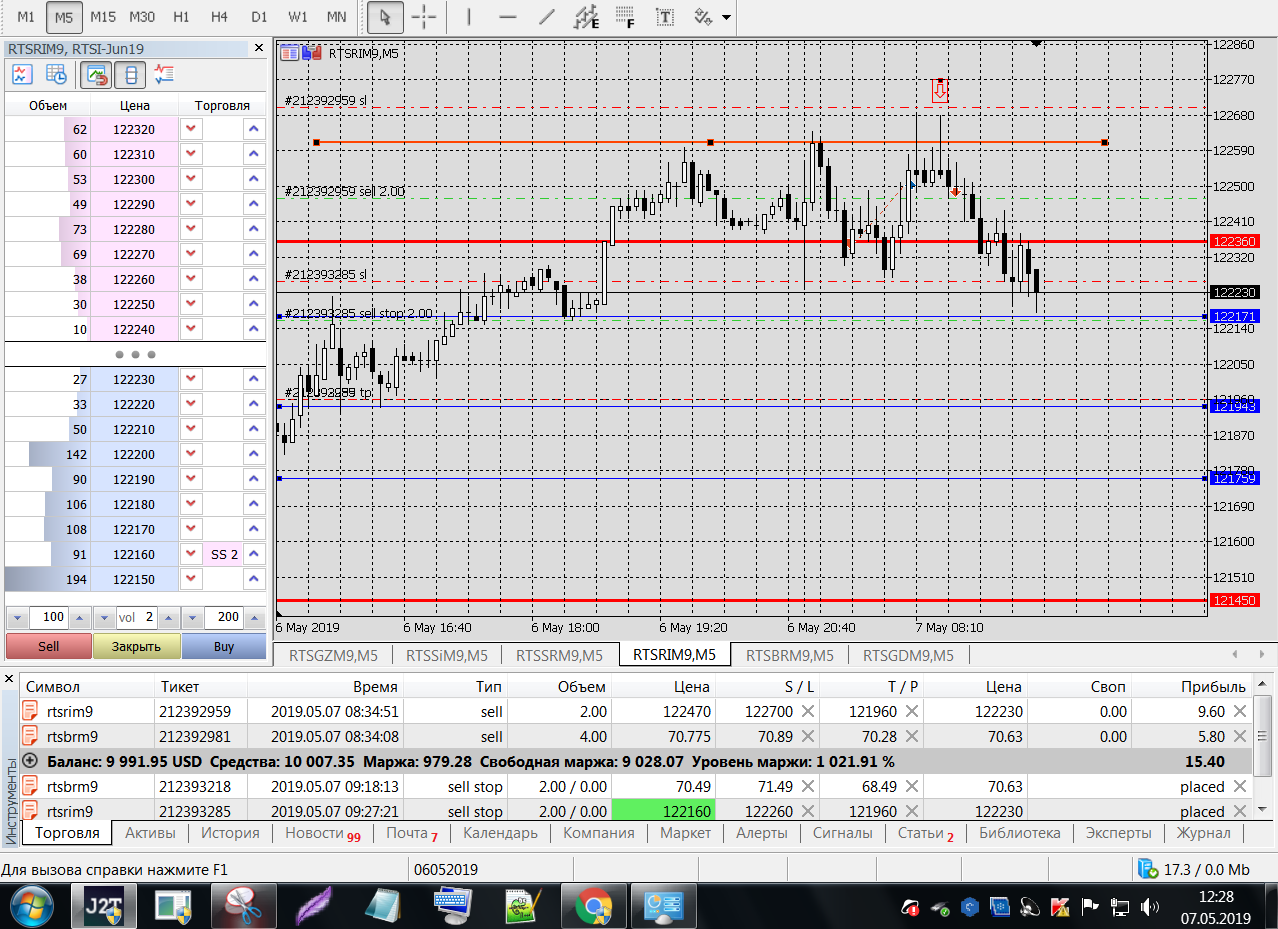The width and height of the screenshot is (1278, 929).
Task: Switch chart timeframe to M15
Action: pos(103,17)
